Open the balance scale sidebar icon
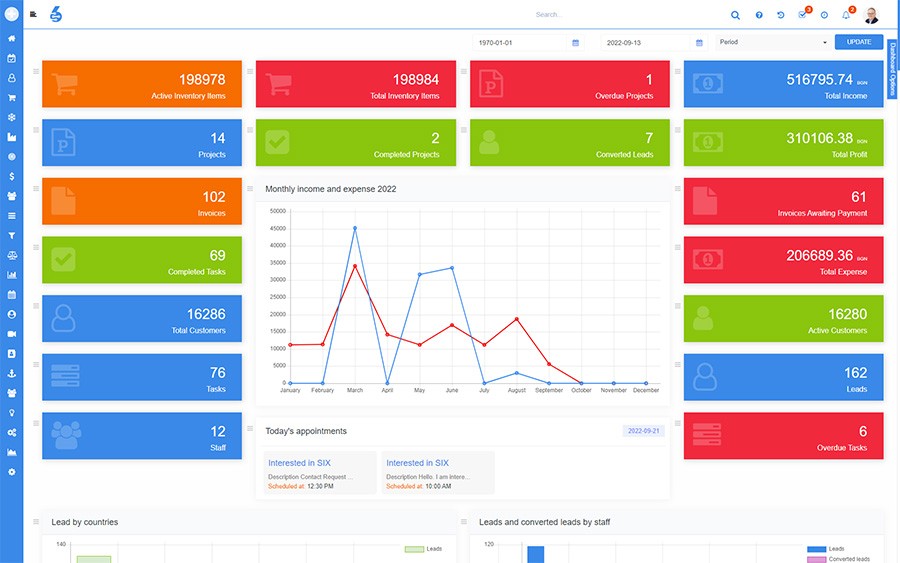The width and height of the screenshot is (900, 563). coord(11,255)
